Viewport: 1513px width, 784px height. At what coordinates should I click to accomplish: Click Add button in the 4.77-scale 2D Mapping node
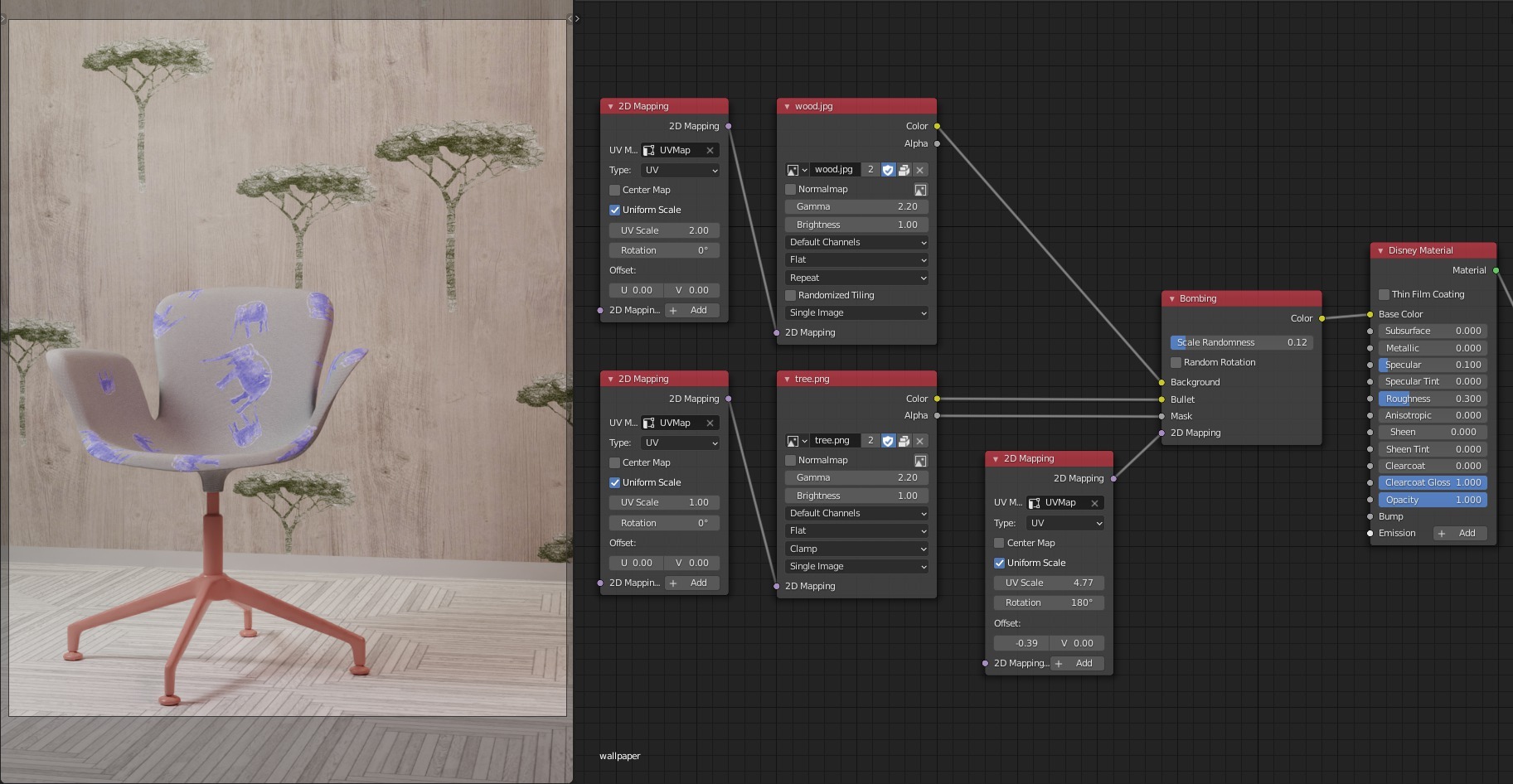[x=1077, y=663]
